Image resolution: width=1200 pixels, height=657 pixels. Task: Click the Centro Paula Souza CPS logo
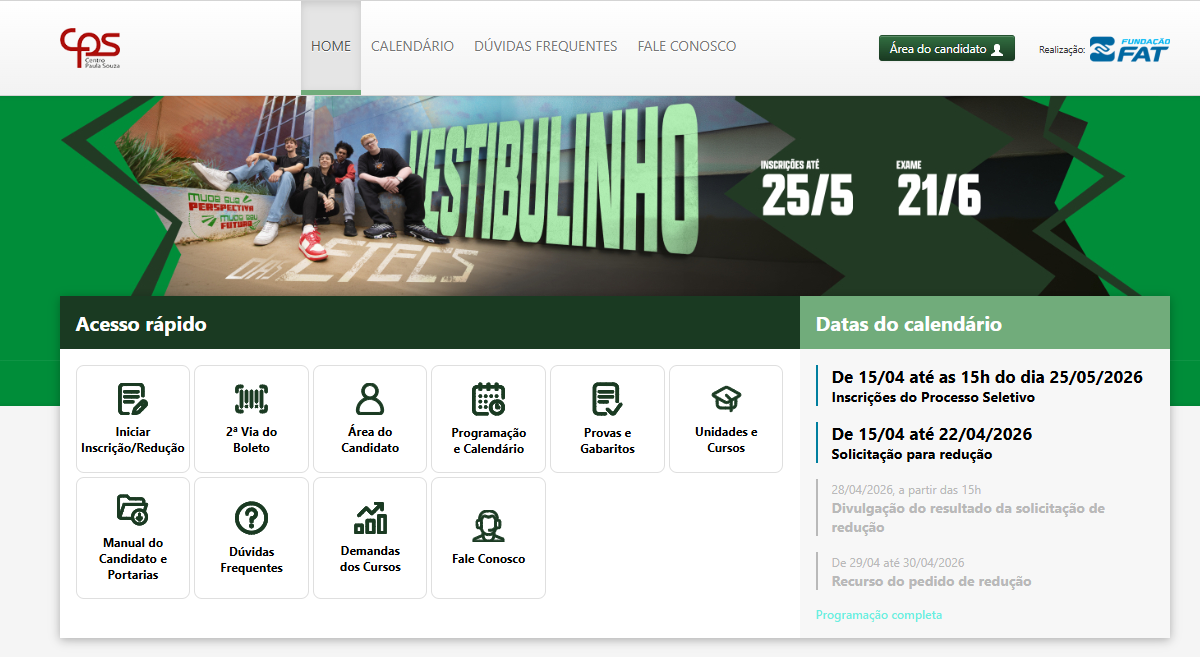point(90,47)
